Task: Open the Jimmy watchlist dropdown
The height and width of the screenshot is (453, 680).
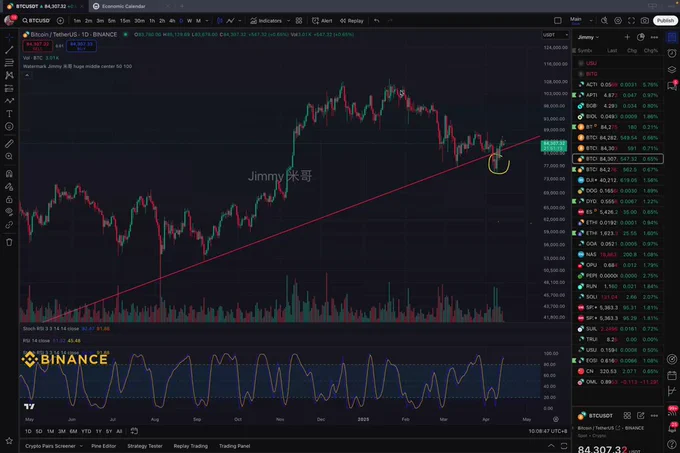Action: [x=588, y=37]
